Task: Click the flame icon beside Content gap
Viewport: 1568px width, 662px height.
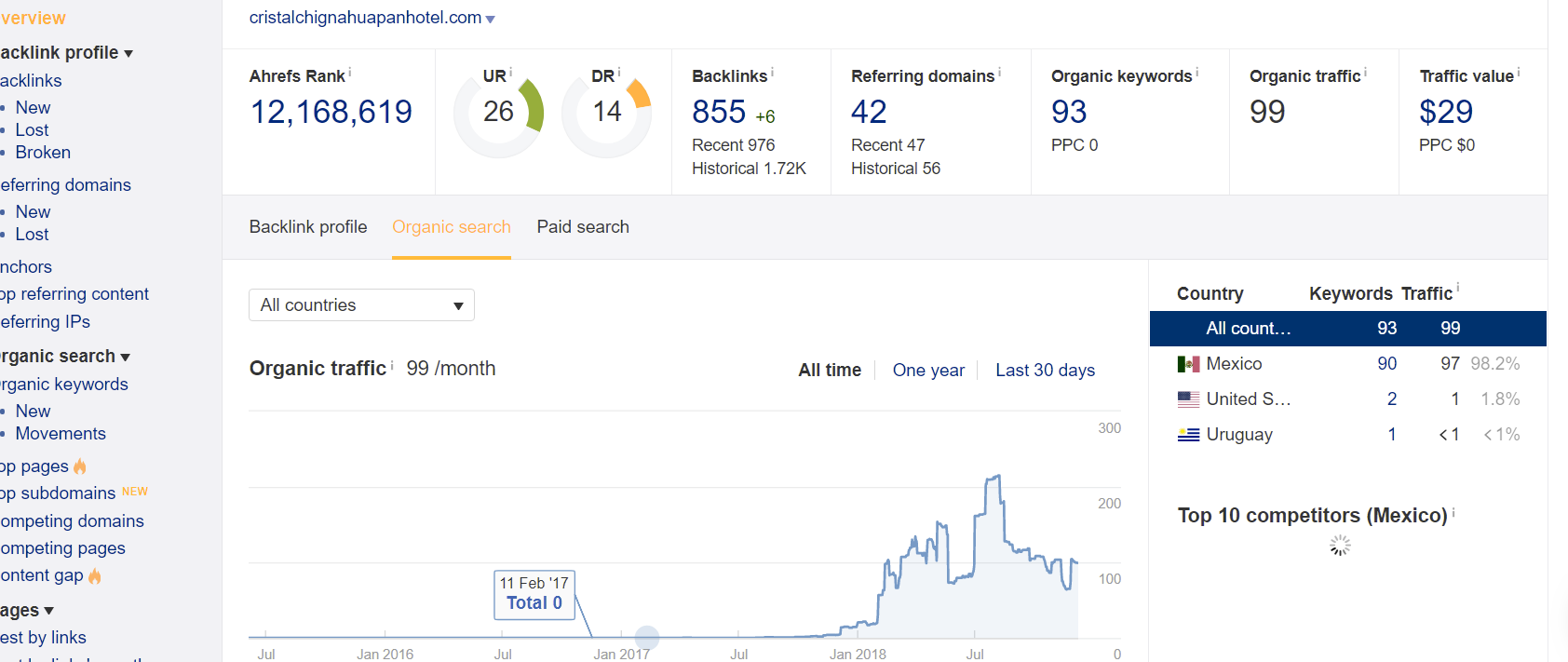Action: (95, 576)
